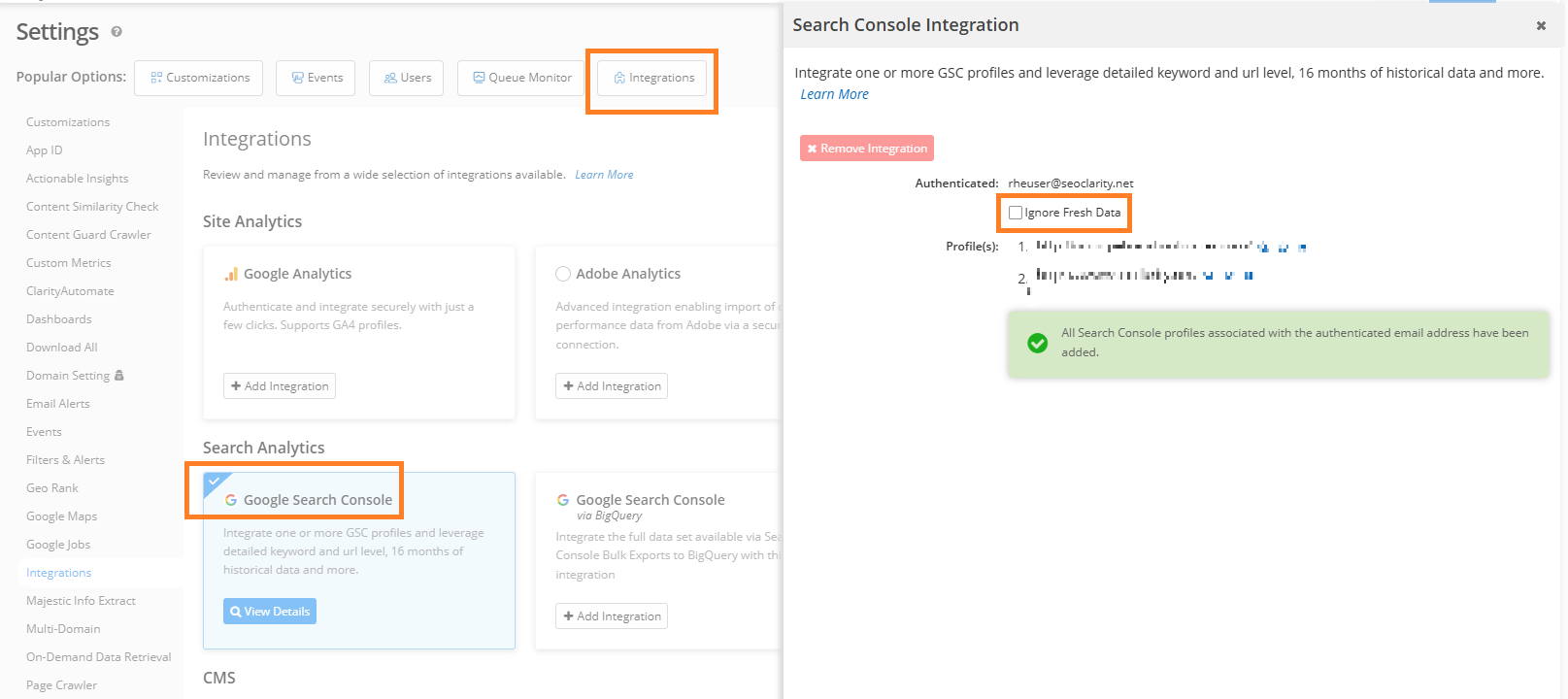Open Google Maps settings in sidebar
The image size is (1568, 699).
pos(62,516)
